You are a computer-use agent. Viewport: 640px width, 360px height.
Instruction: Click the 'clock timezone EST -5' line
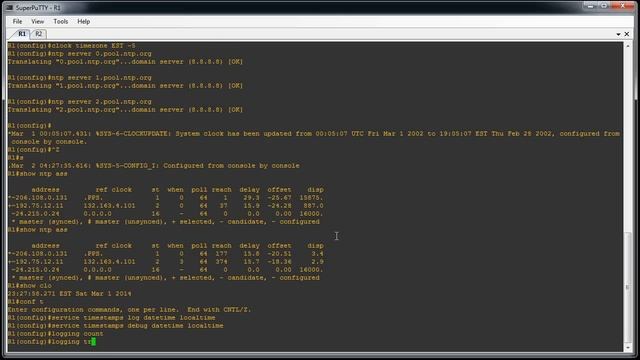click(71, 46)
